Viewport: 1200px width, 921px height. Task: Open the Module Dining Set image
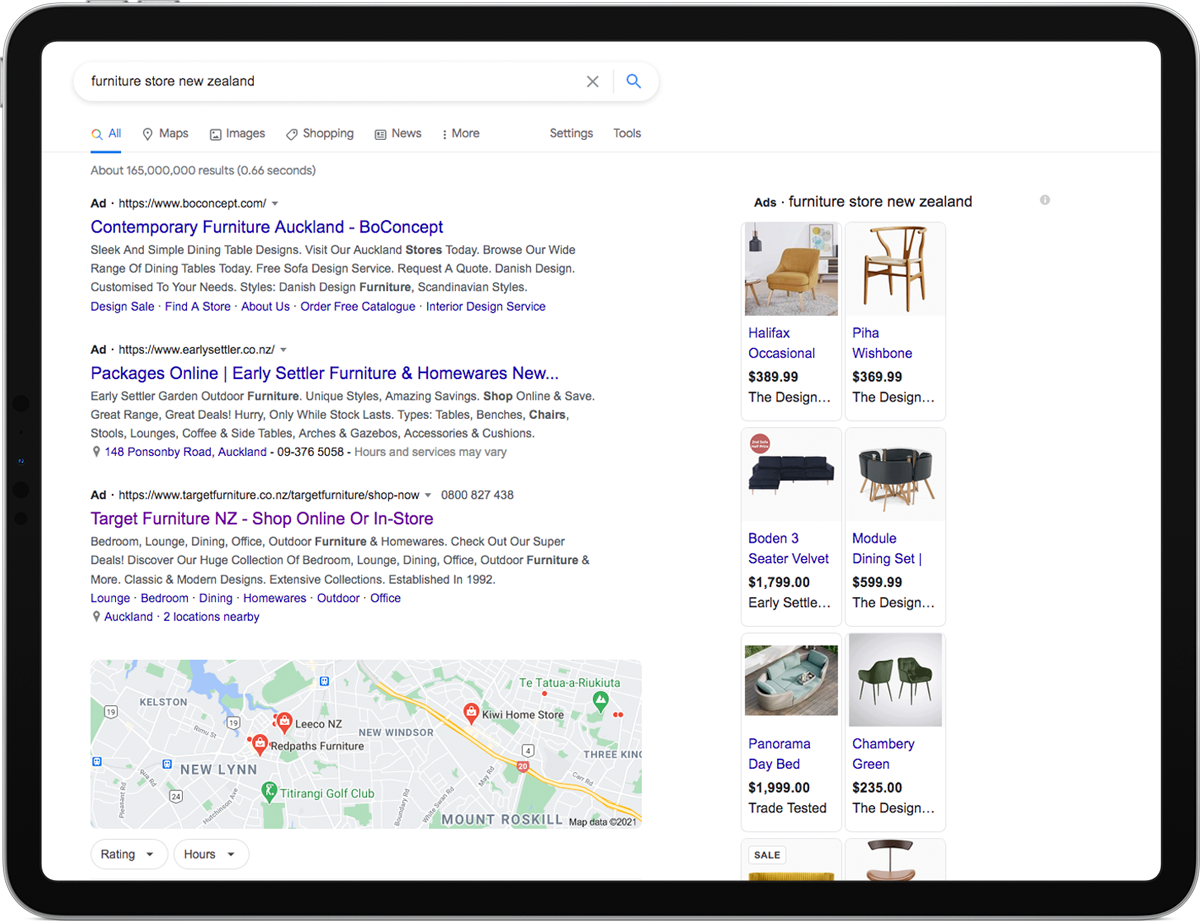(895, 475)
